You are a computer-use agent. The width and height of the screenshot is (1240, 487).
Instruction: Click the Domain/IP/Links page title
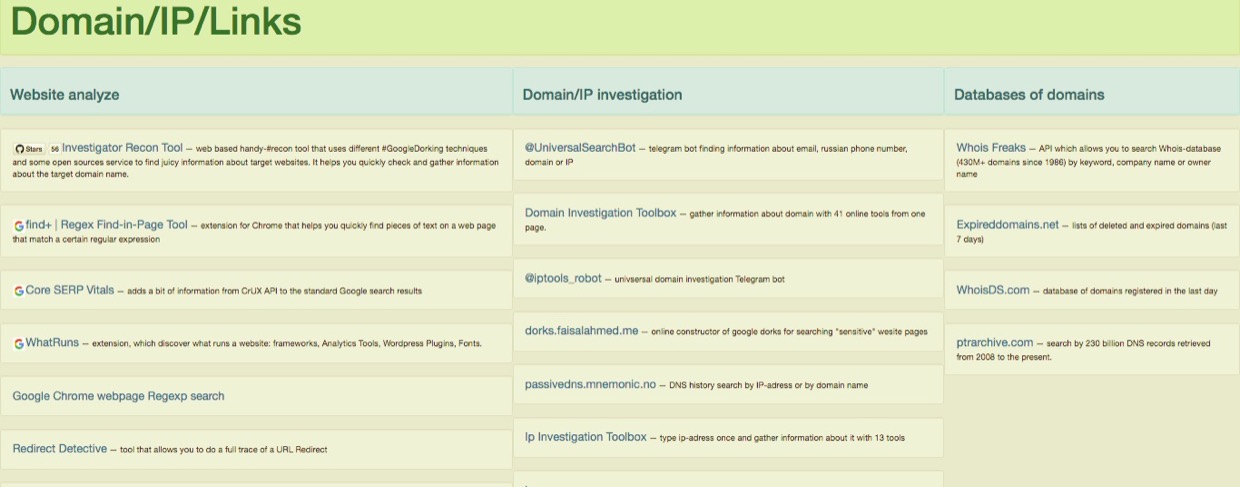(156, 22)
